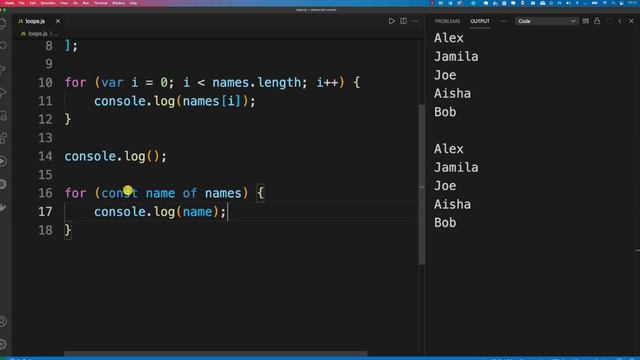Open the Help menu in the menu bar
This screenshot has height=360, width=640.
(x=133, y=3)
